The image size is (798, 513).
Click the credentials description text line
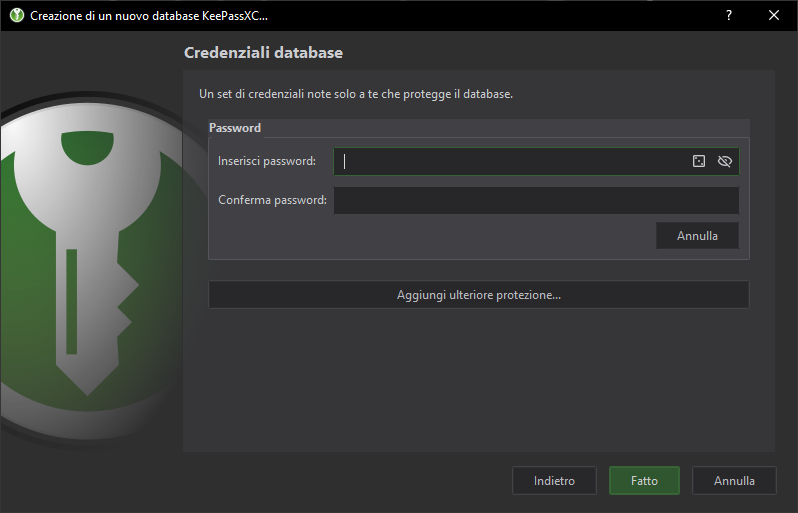(x=356, y=94)
